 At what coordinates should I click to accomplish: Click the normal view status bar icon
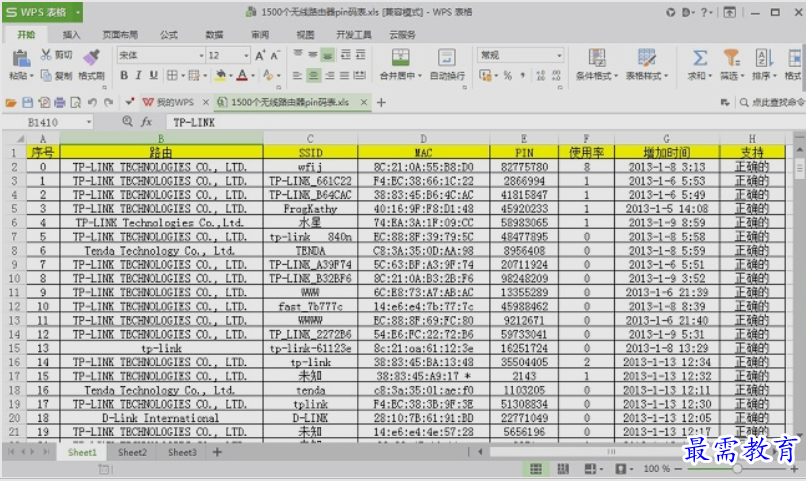(536, 469)
